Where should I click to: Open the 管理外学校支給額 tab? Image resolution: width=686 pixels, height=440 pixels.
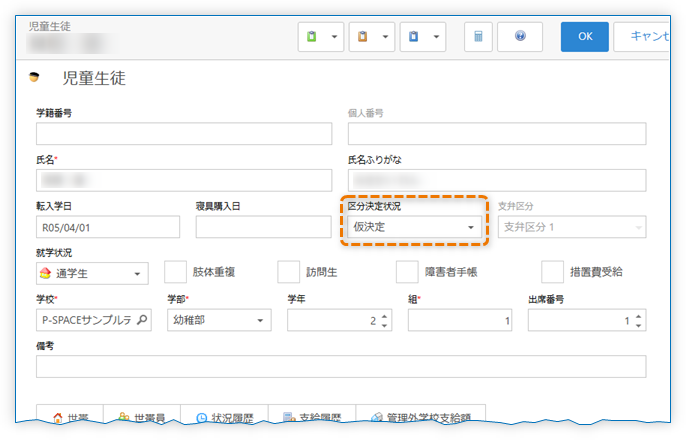coord(421,415)
